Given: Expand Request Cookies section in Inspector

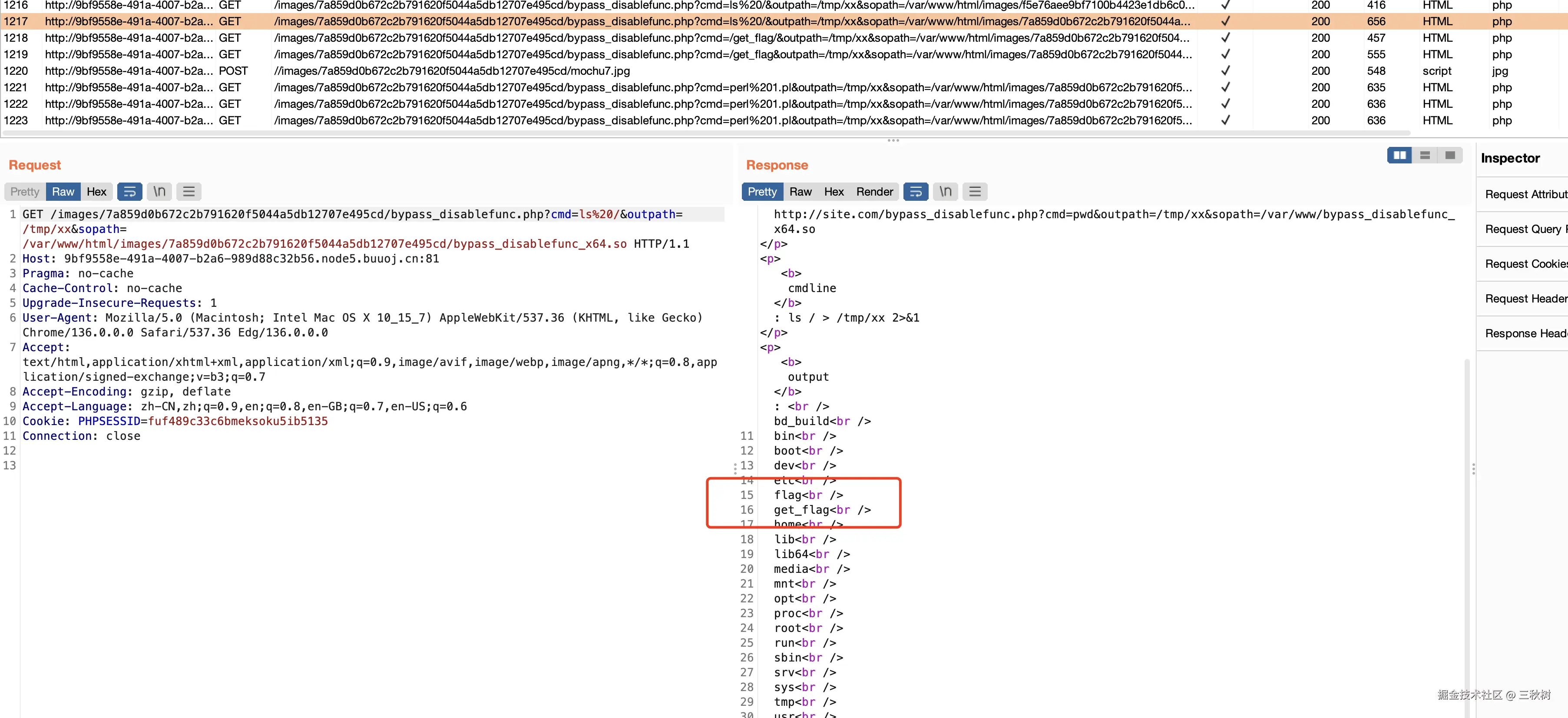Looking at the screenshot, I should pyautogui.click(x=1525, y=264).
